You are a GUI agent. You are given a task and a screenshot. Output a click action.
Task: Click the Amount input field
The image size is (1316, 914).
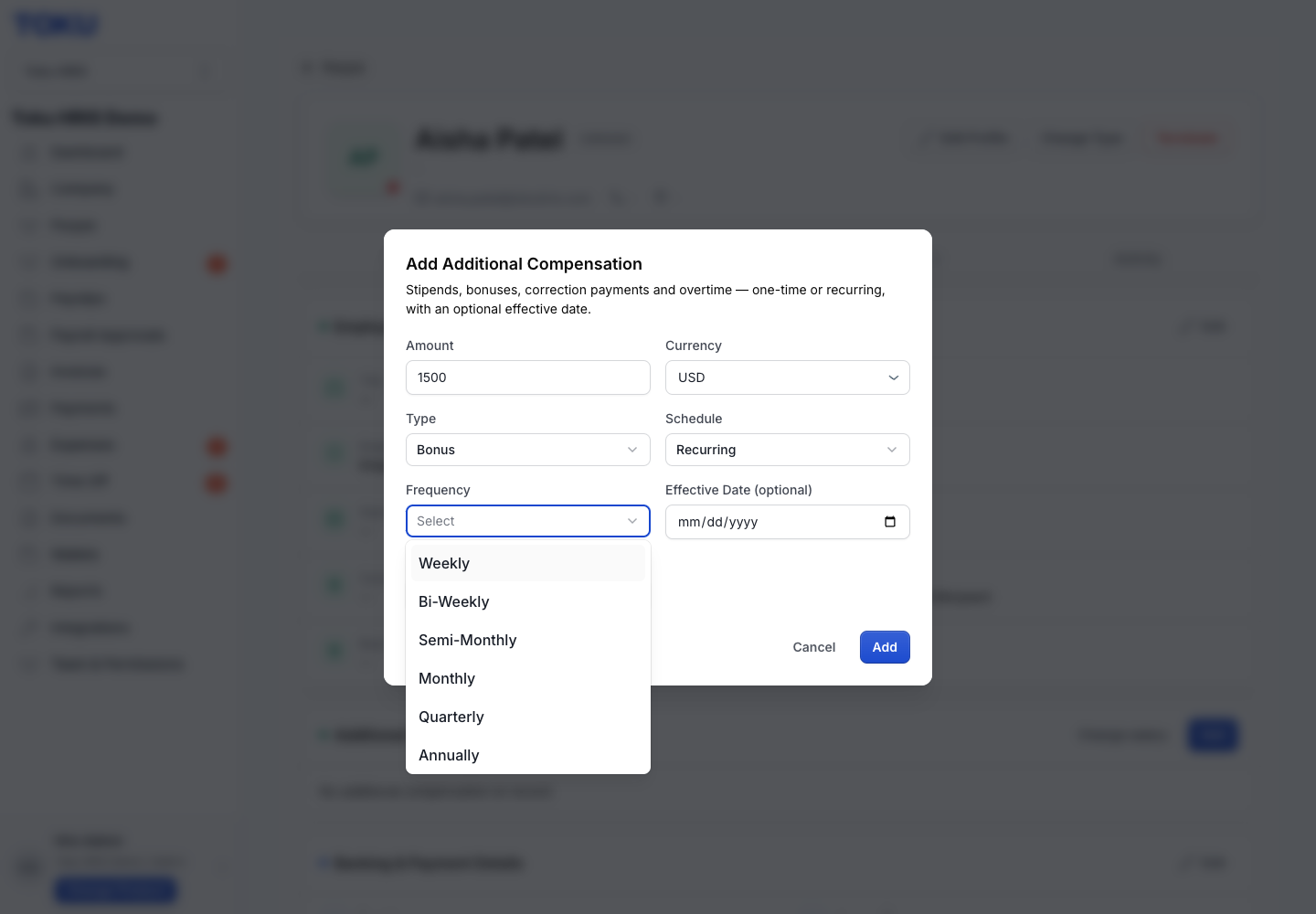click(x=528, y=377)
